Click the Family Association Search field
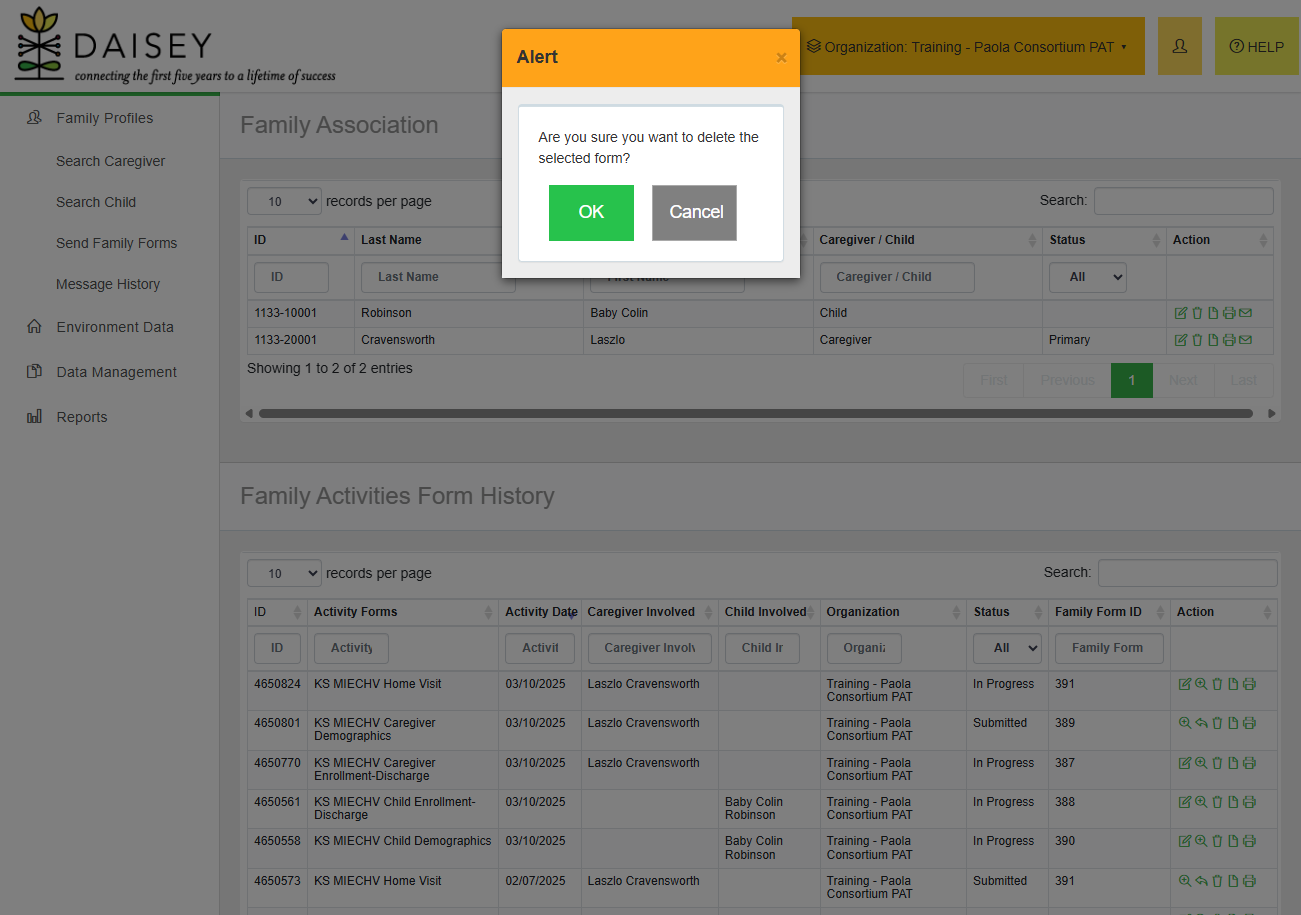This screenshot has width=1301, height=915. coord(1183,201)
